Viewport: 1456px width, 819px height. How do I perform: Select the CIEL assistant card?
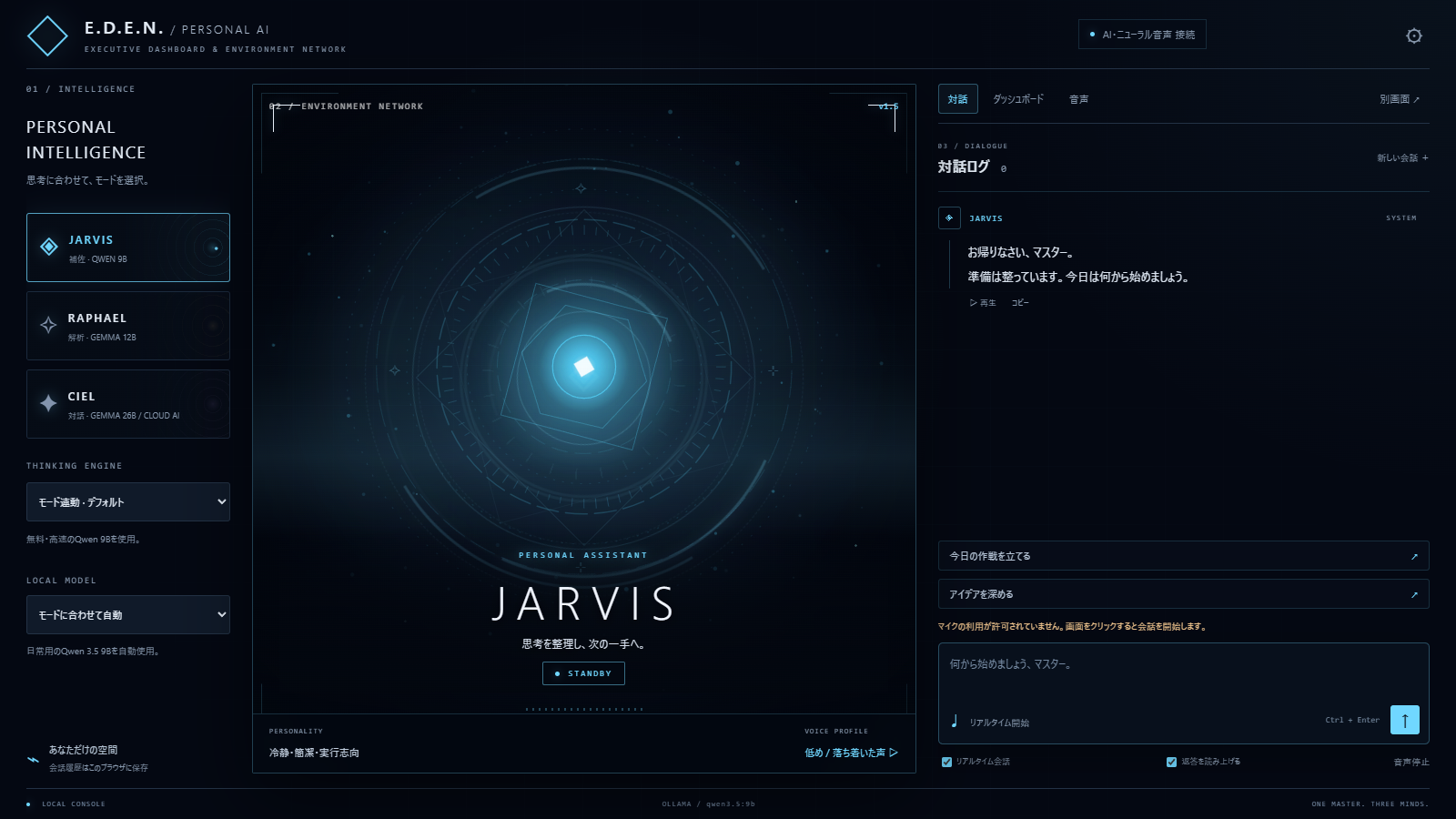(x=128, y=404)
